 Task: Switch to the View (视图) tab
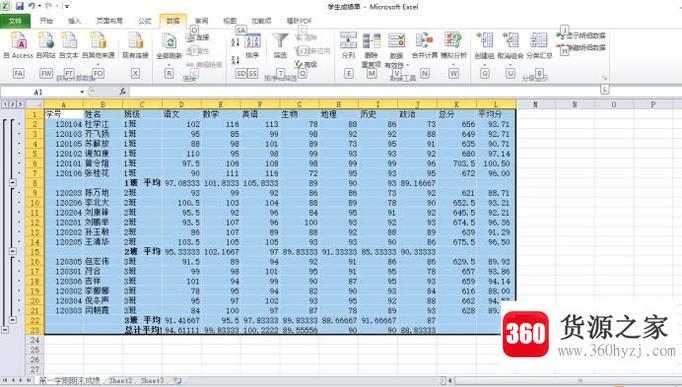[229, 20]
